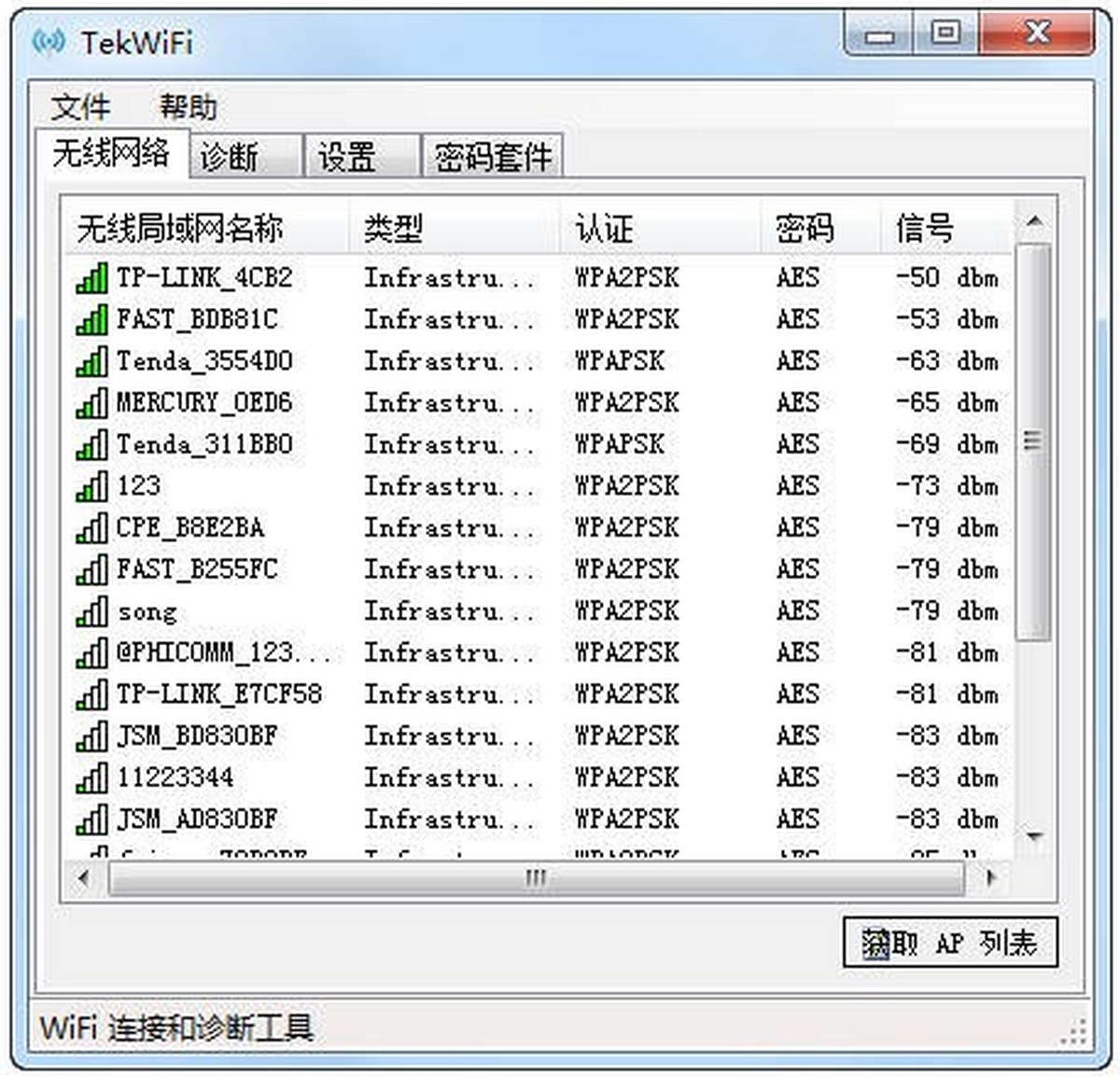Click signal icon for MERCURY_0ED6 network
This screenshot has width=1120, height=1078.
pos(91,403)
